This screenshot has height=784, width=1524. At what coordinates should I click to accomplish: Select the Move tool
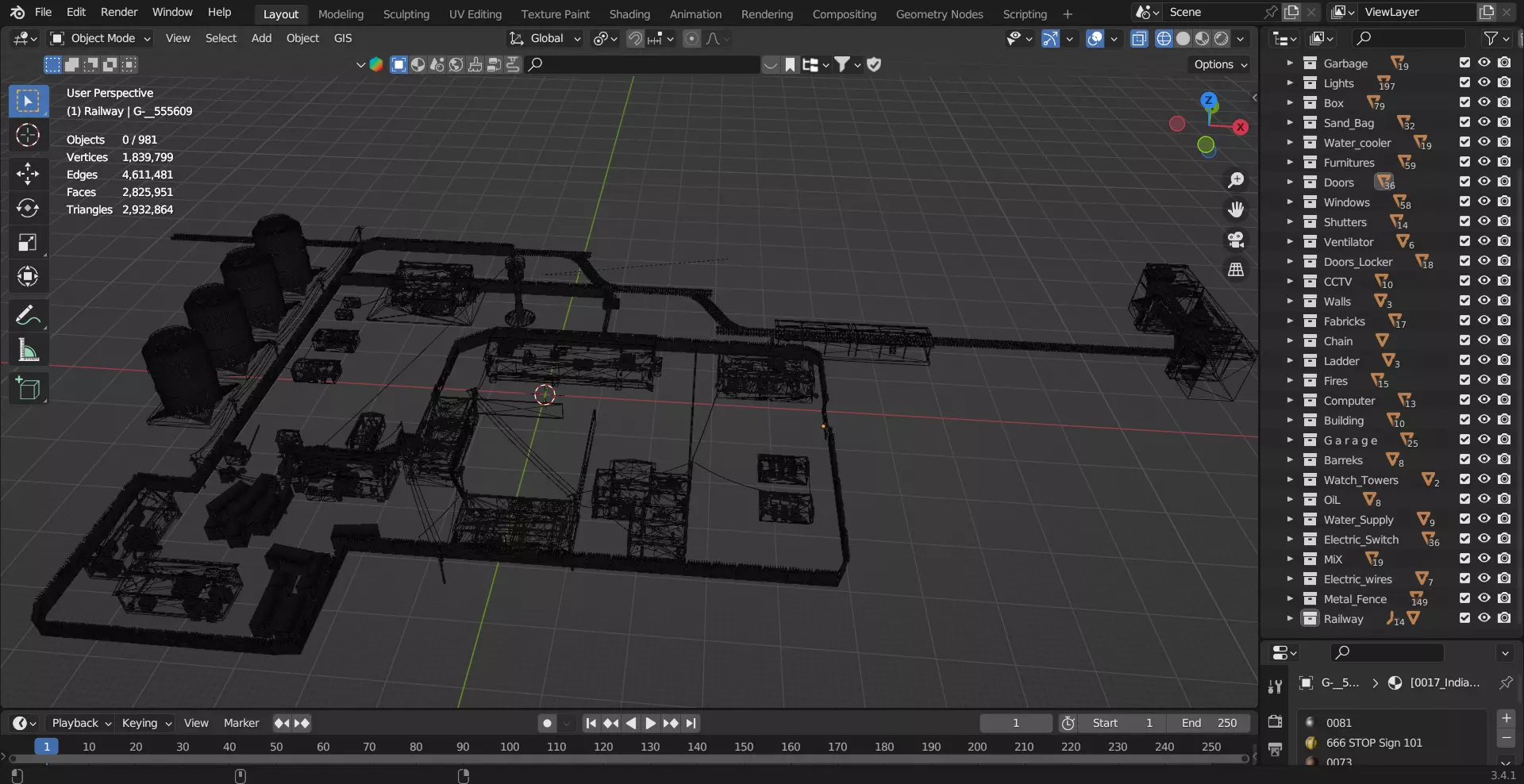click(28, 173)
